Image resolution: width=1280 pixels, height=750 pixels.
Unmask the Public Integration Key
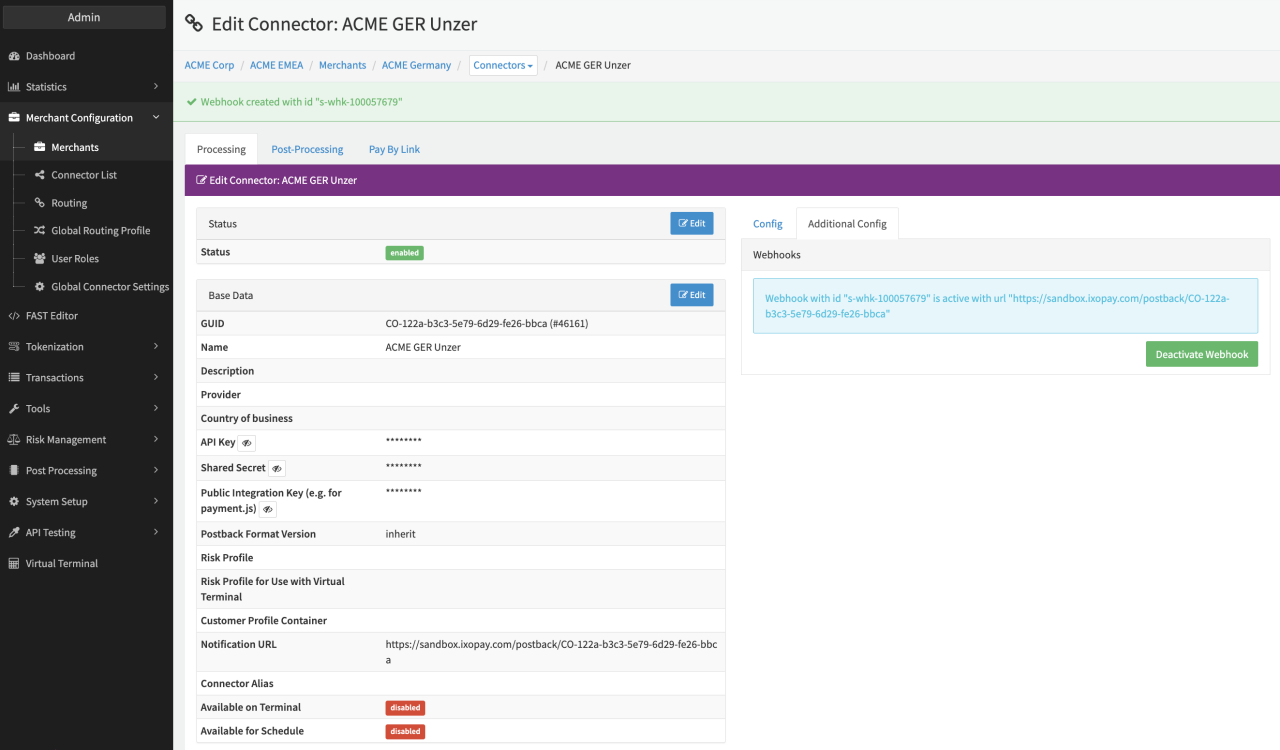point(267,509)
